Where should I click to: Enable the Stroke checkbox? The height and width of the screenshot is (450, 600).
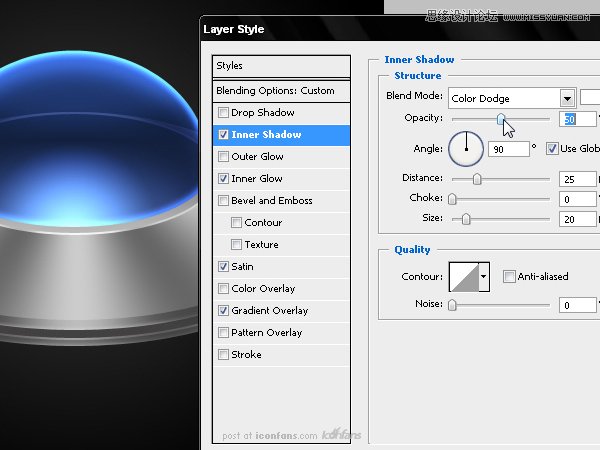pyautogui.click(x=223, y=355)
